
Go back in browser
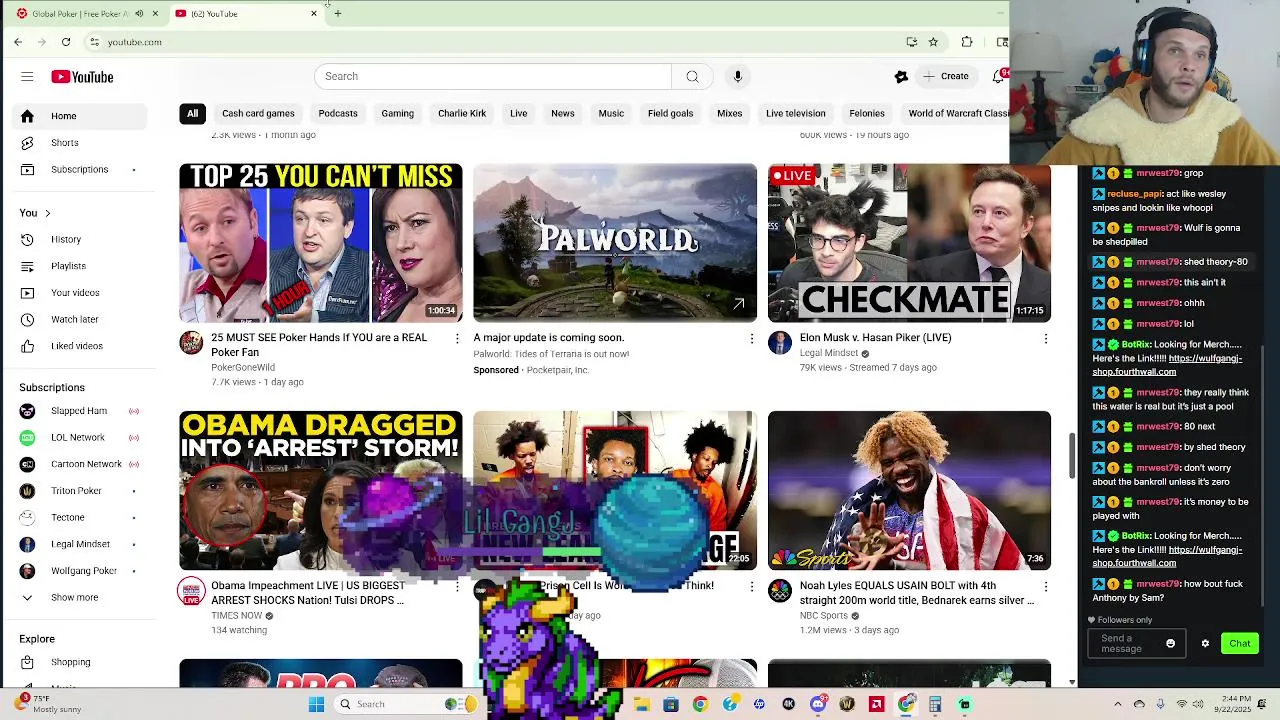[18, 42]
